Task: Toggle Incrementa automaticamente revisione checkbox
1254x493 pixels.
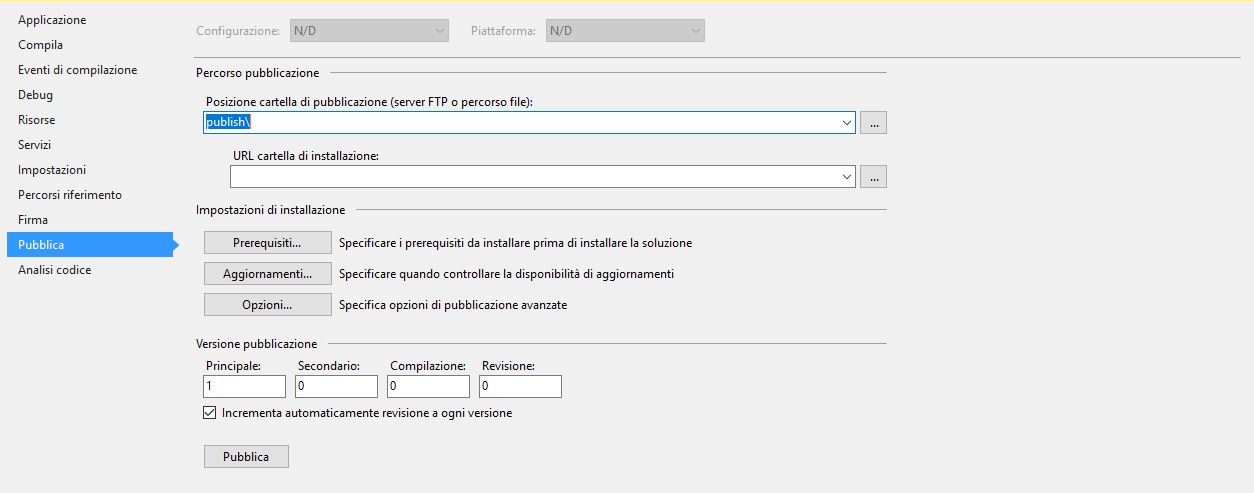Action: 209,413
